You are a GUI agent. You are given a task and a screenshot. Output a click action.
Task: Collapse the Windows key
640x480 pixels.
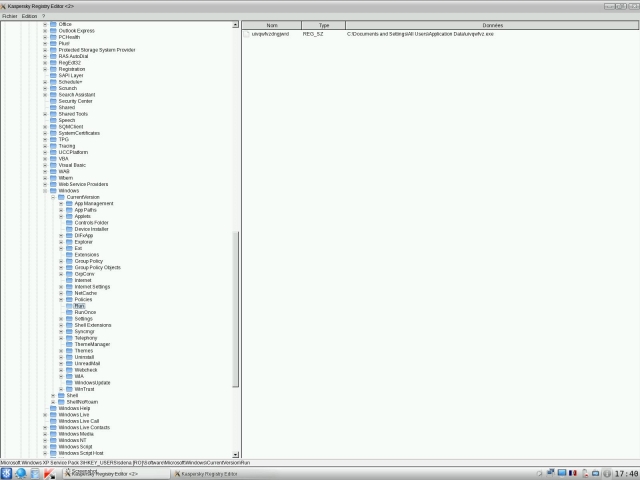45,191
